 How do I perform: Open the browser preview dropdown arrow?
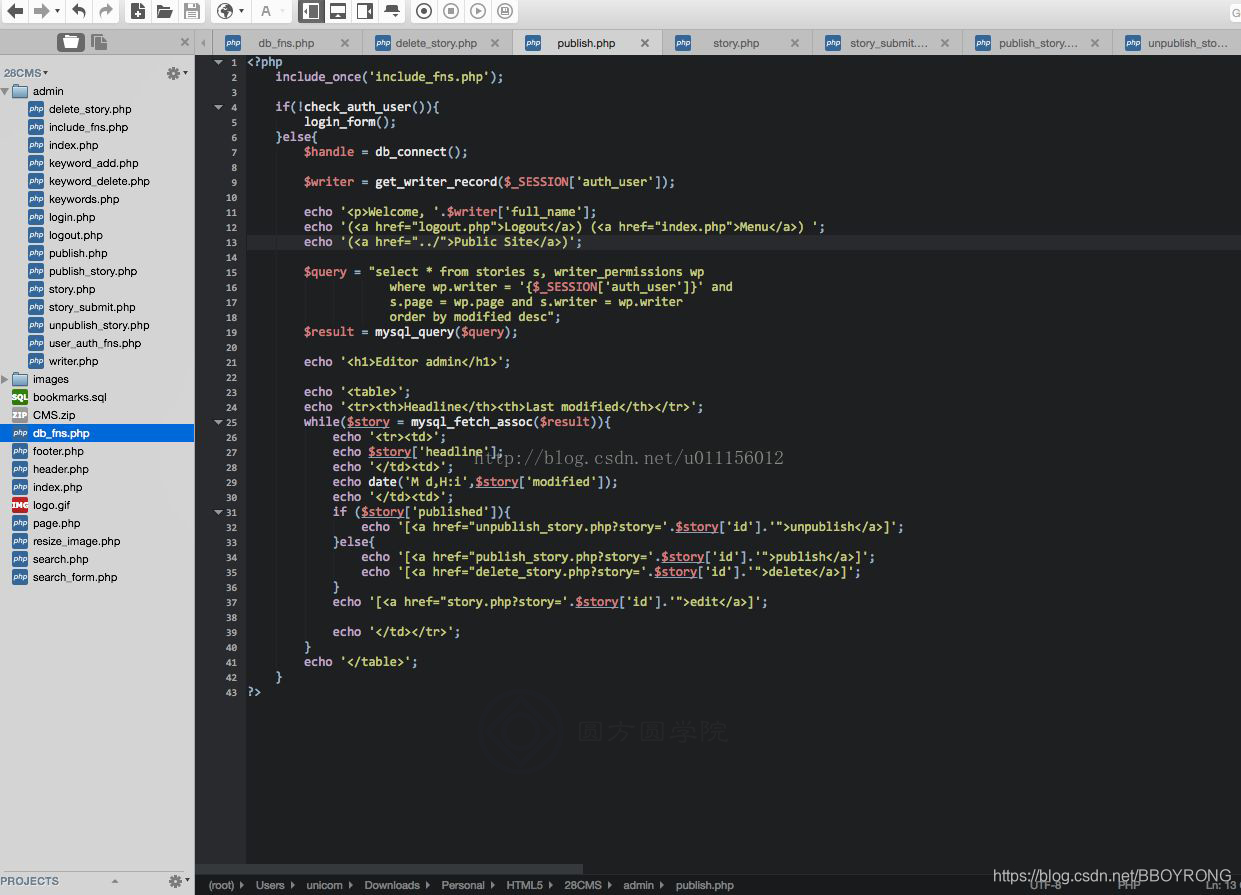(x=241, y=12)
